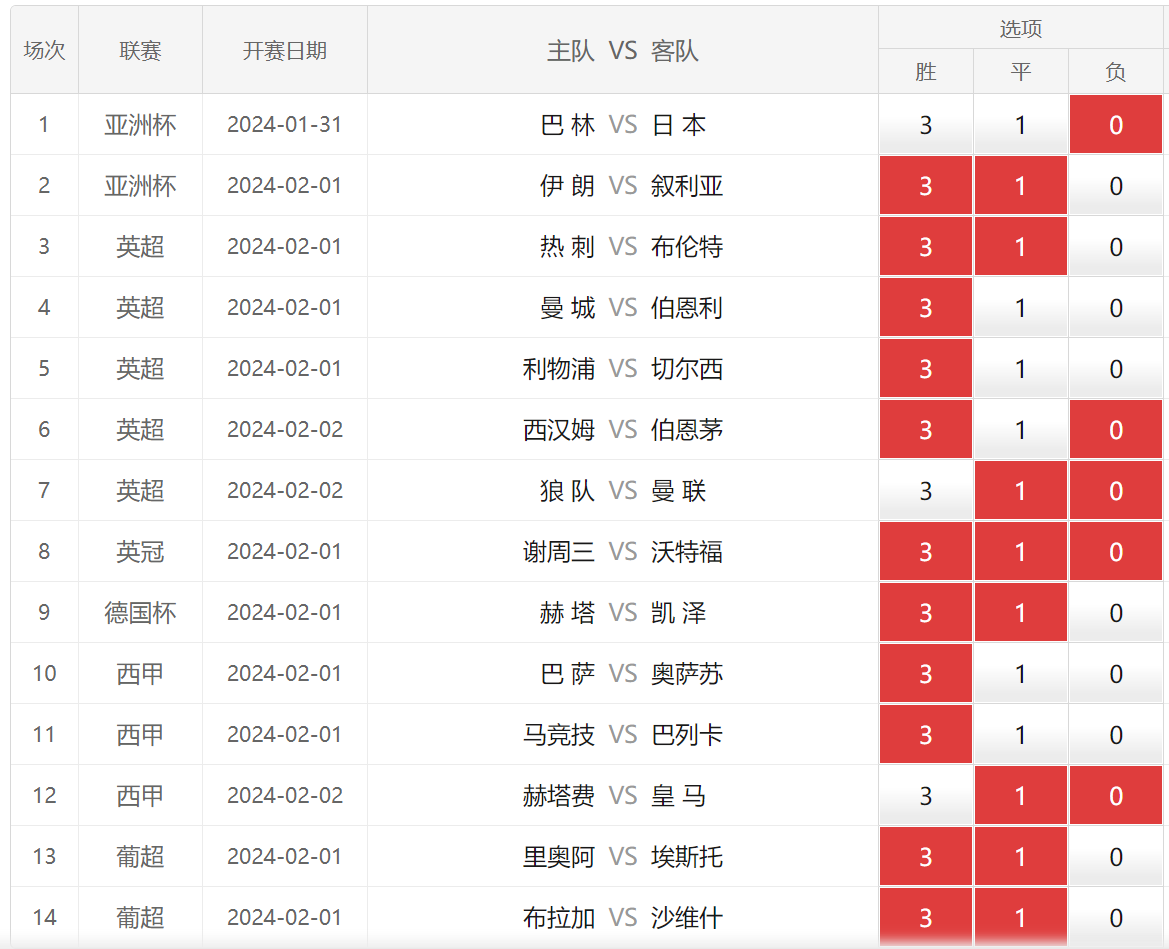1169x949 pixels.
Task: Deselect draw option 1 for 伊朗 VS 叙利亚
Action: [1021, 186]
